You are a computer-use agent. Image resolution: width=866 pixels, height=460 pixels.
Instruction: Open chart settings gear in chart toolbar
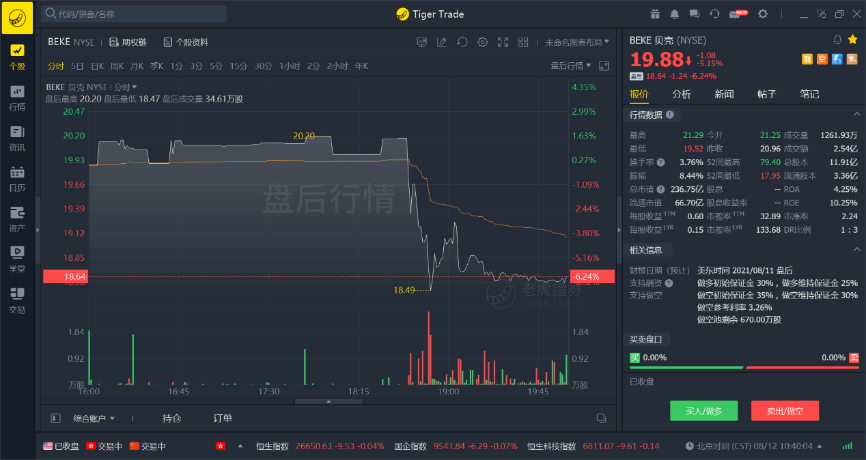point(482,42)
